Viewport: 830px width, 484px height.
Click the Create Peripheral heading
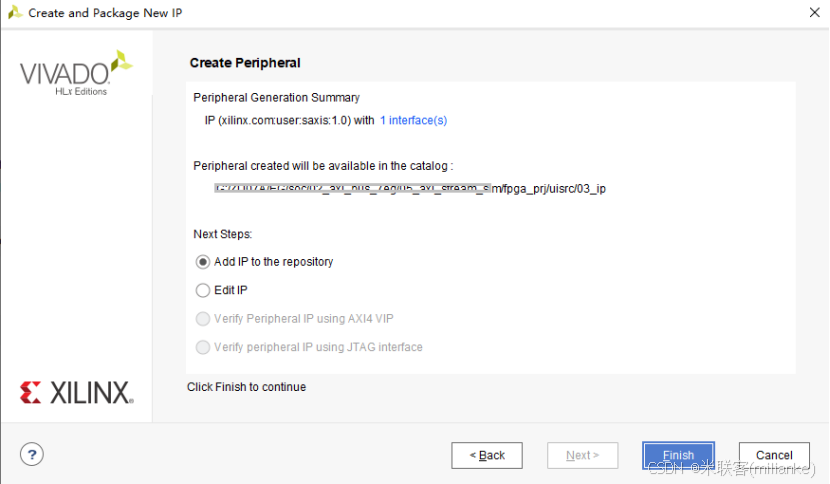point(245,63)
